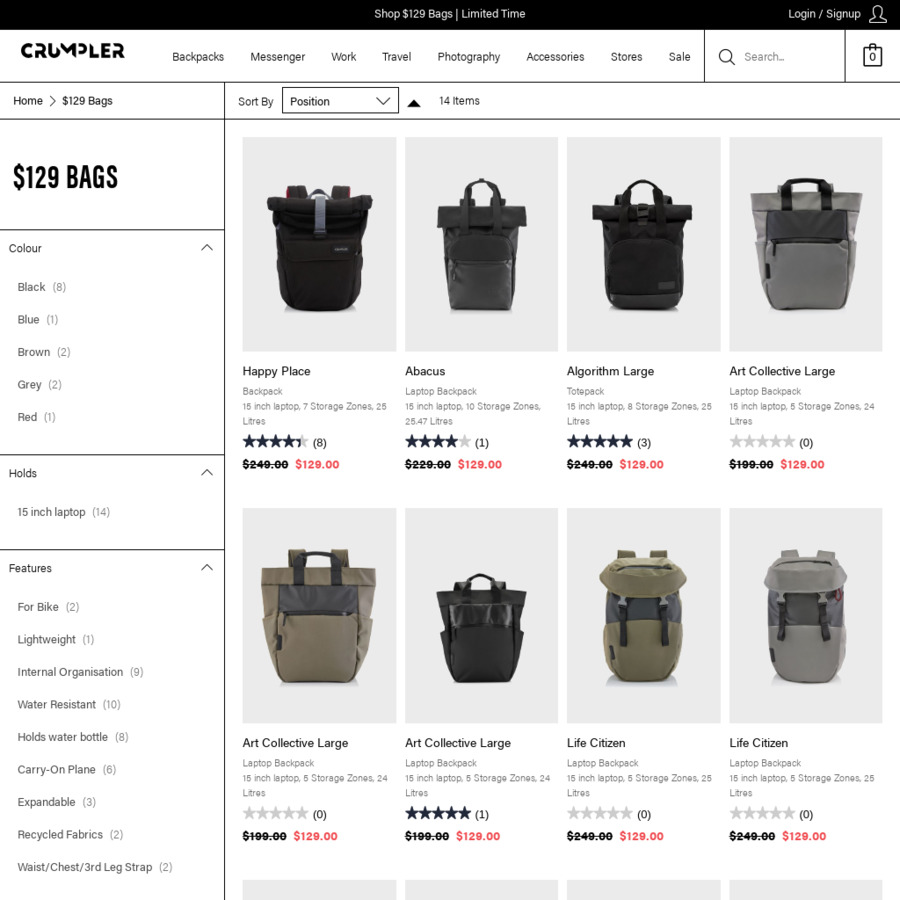The image size is (900, 900).
Task: Click the Crumpler logo
Action: coord(72,51)
